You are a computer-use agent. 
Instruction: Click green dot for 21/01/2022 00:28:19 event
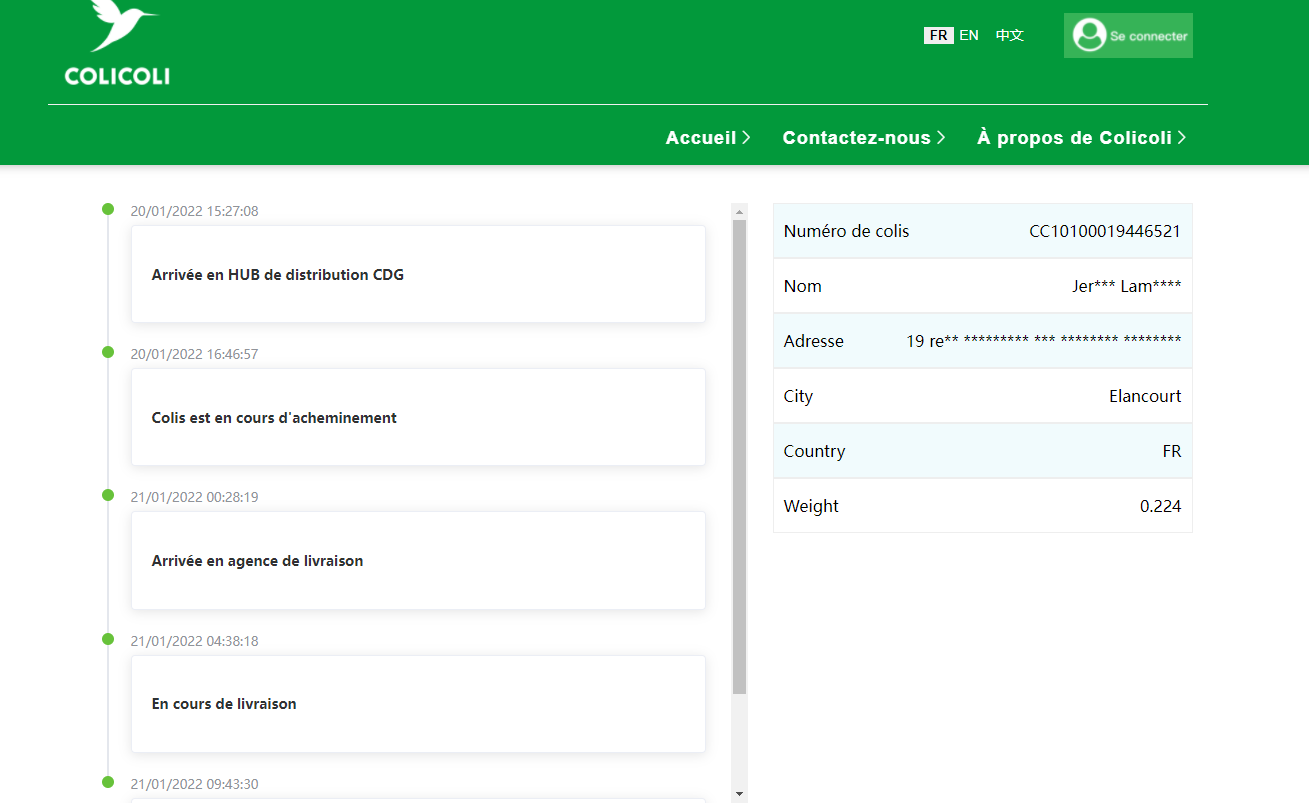(108, 495)
